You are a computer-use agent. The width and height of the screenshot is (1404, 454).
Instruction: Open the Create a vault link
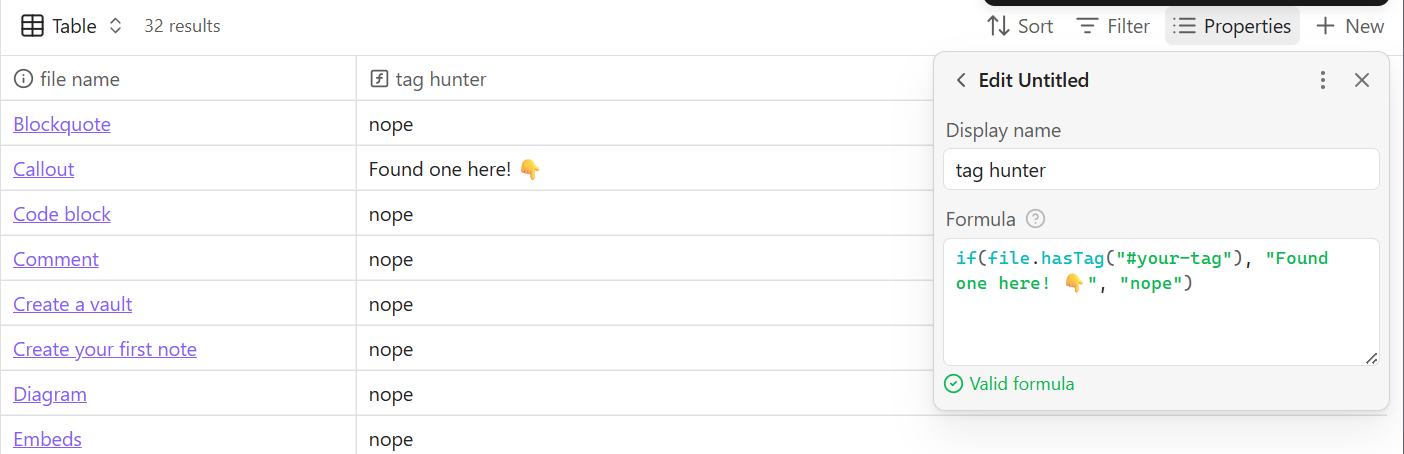coord(73,304)
